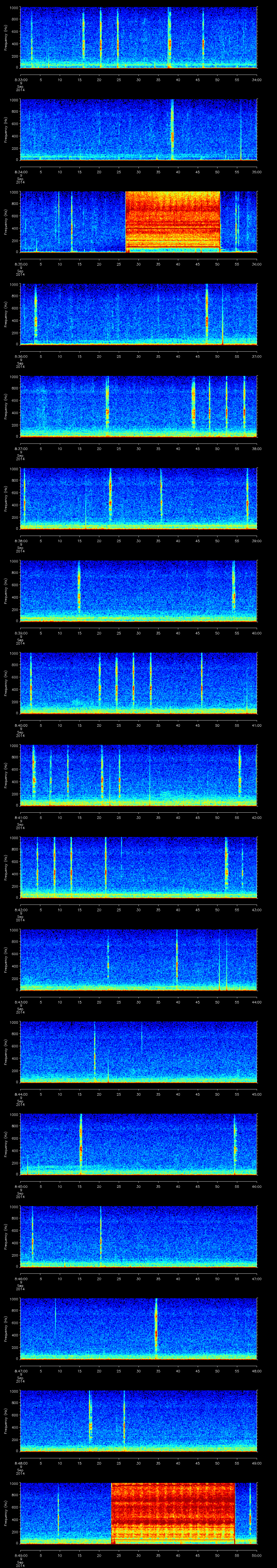Viewport: 277px width, 1568px height.
Task: Click the 20-second pulse in the 8:46 spectrogram
Action: [x=100, y=1236]
